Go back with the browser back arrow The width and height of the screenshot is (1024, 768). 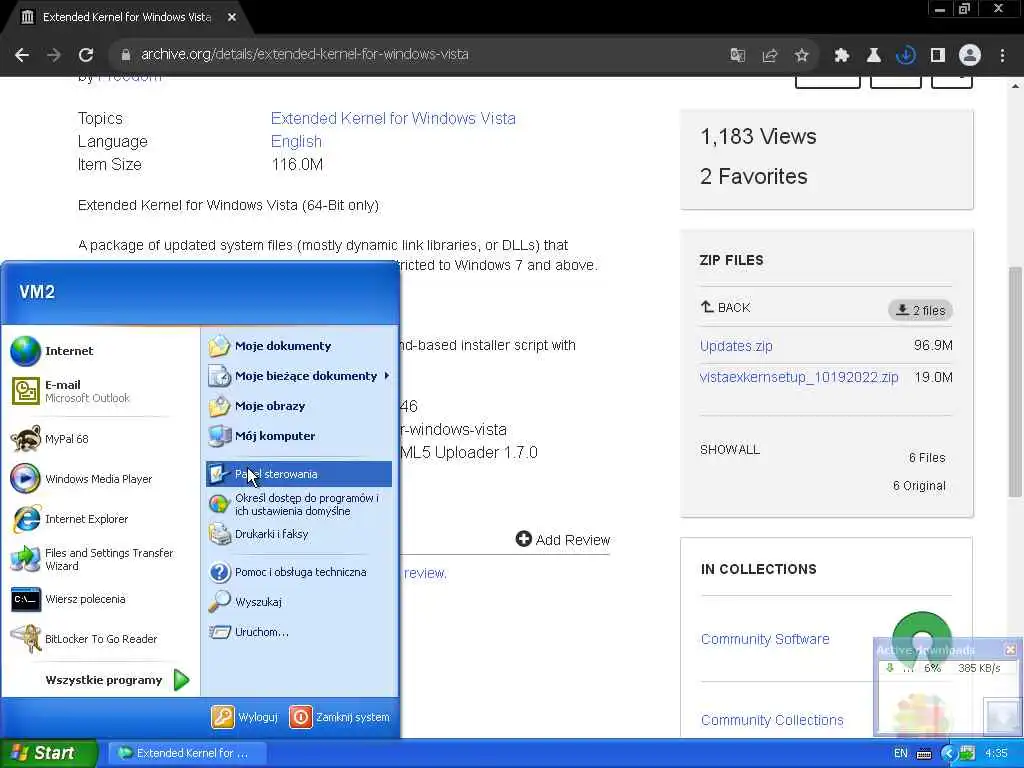pyautogui.click(x=22, y=55)
